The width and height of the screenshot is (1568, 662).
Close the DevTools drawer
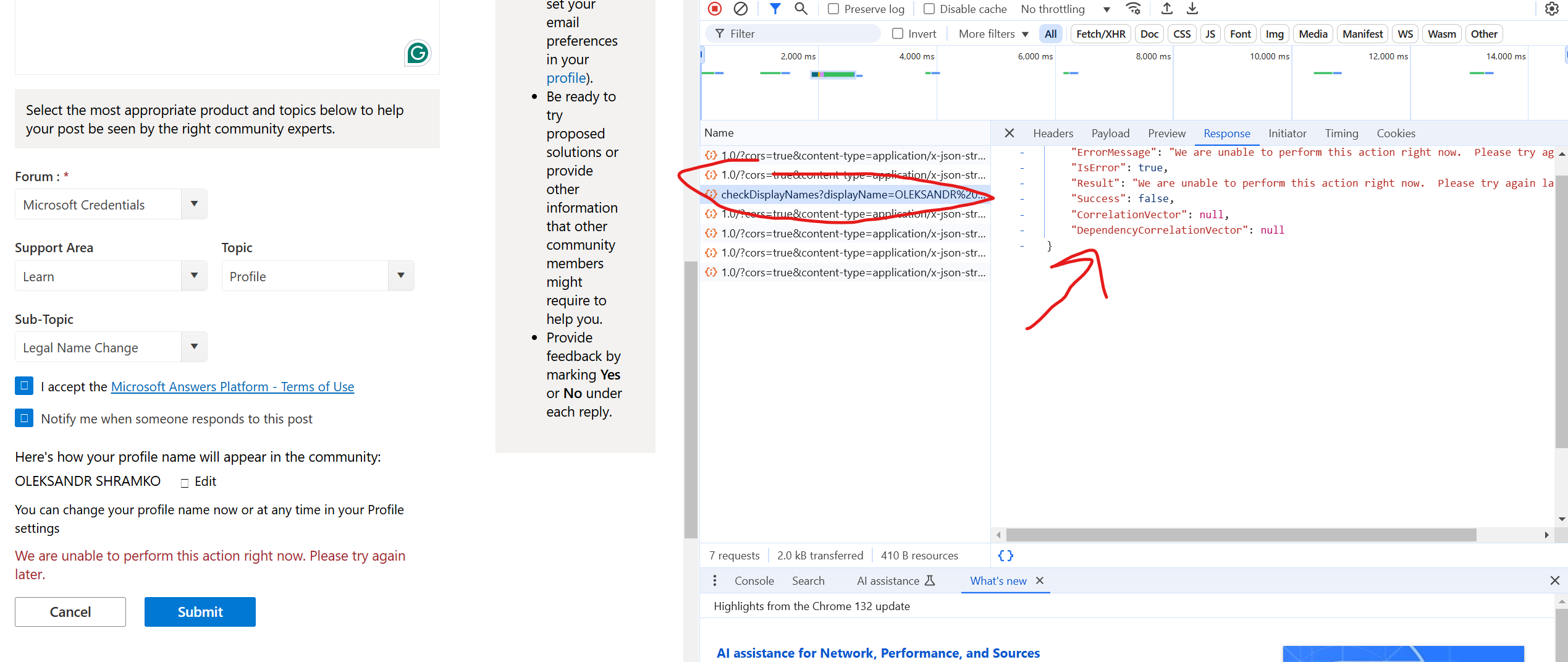[x=1555, y=580]
